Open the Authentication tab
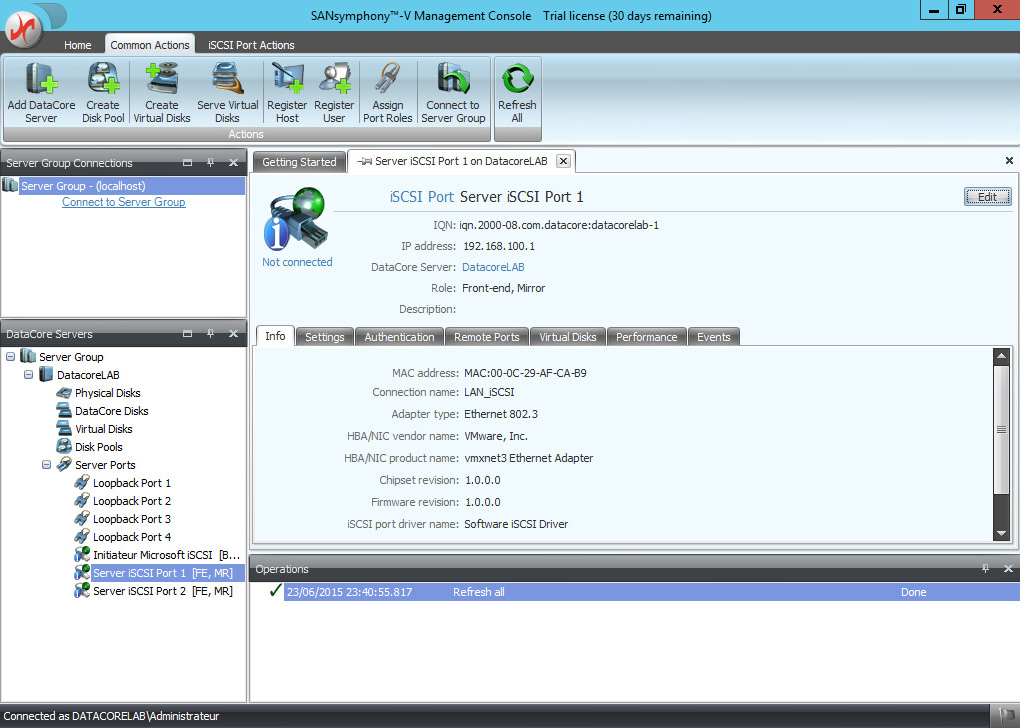 (x=399, y=337)
